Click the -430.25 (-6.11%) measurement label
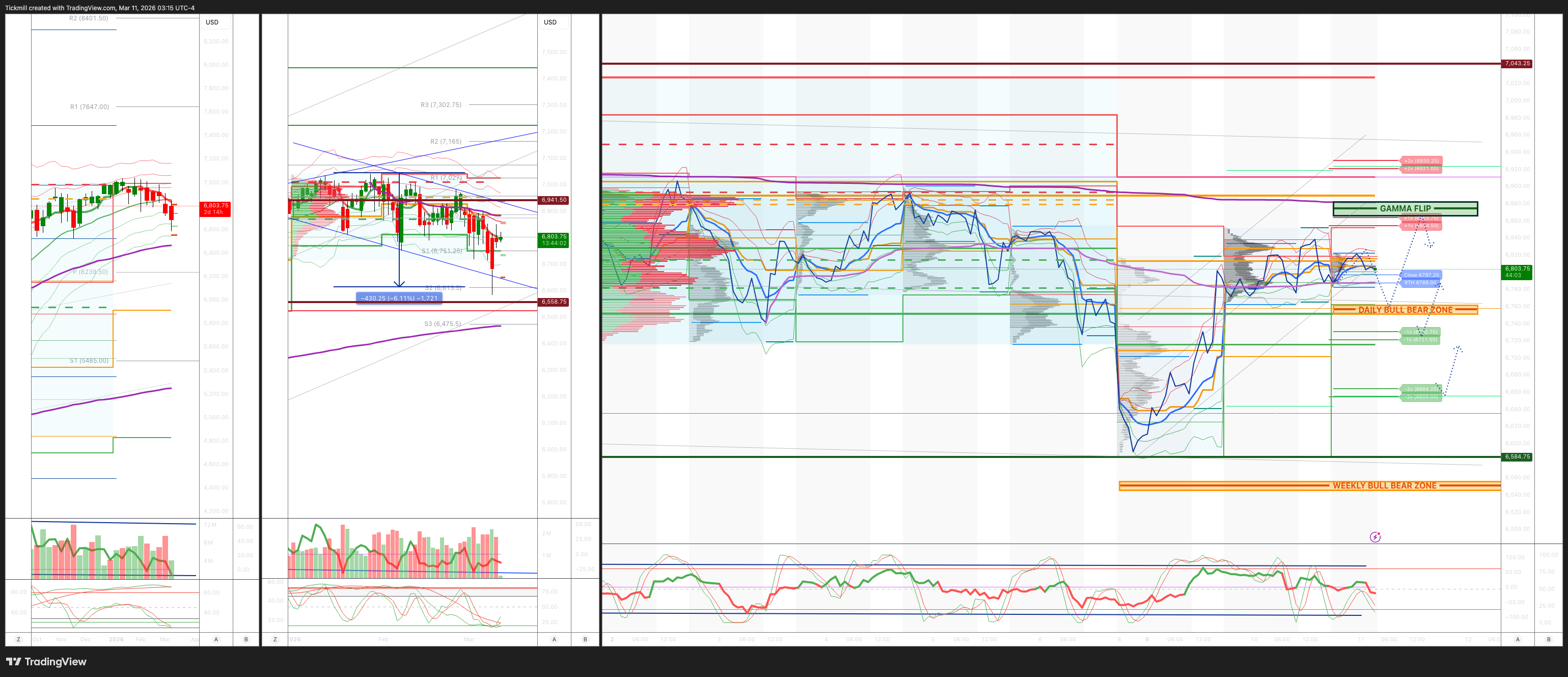1568x677 pixels. coord(399,299)
